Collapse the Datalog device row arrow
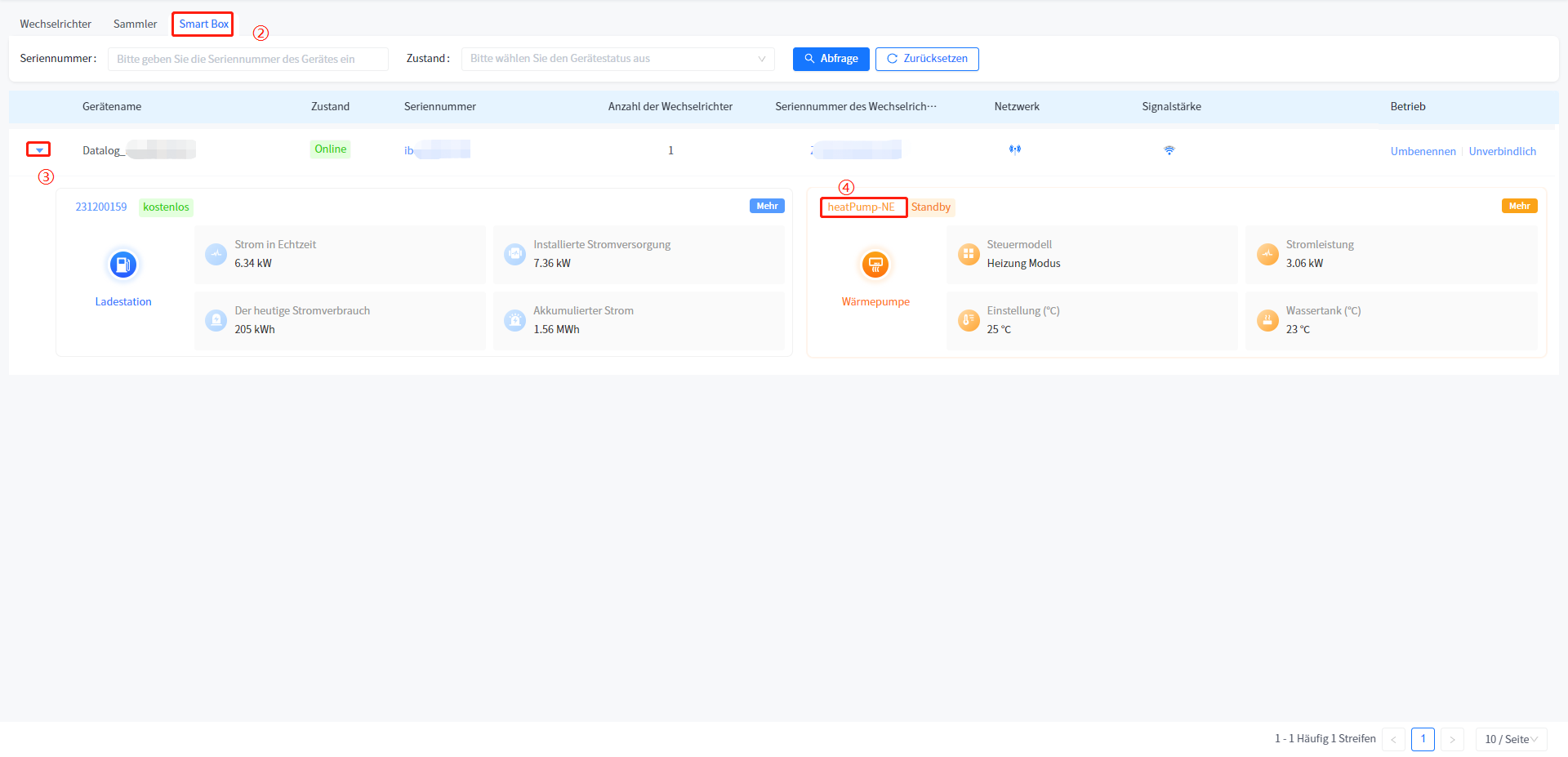This screenshot has width=1568, height=757. [x=38, y=149]
